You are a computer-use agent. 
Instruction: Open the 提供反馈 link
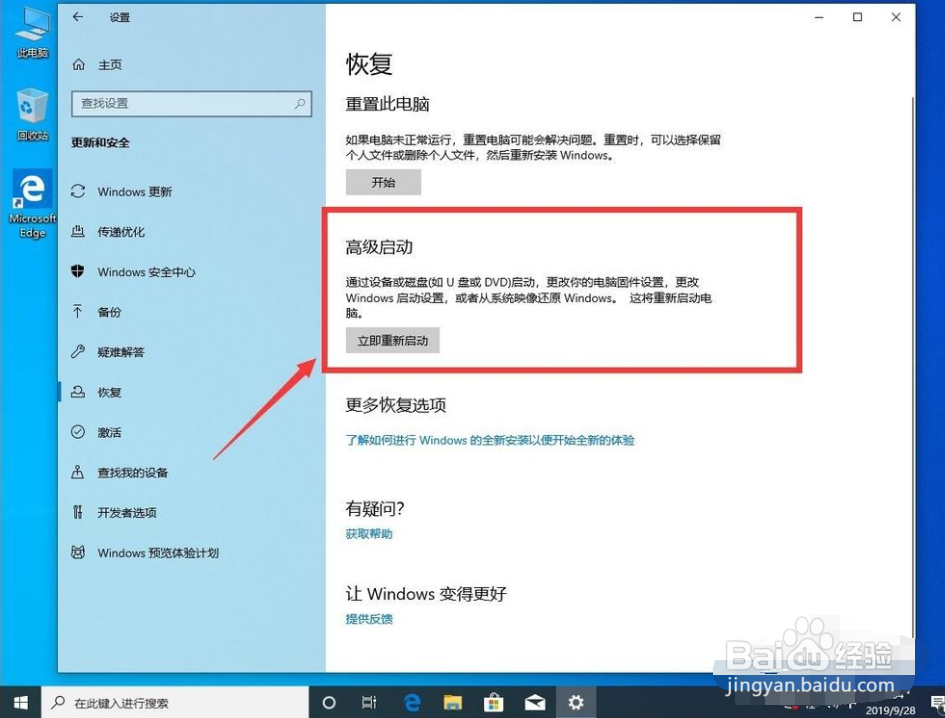coord(369,619)
